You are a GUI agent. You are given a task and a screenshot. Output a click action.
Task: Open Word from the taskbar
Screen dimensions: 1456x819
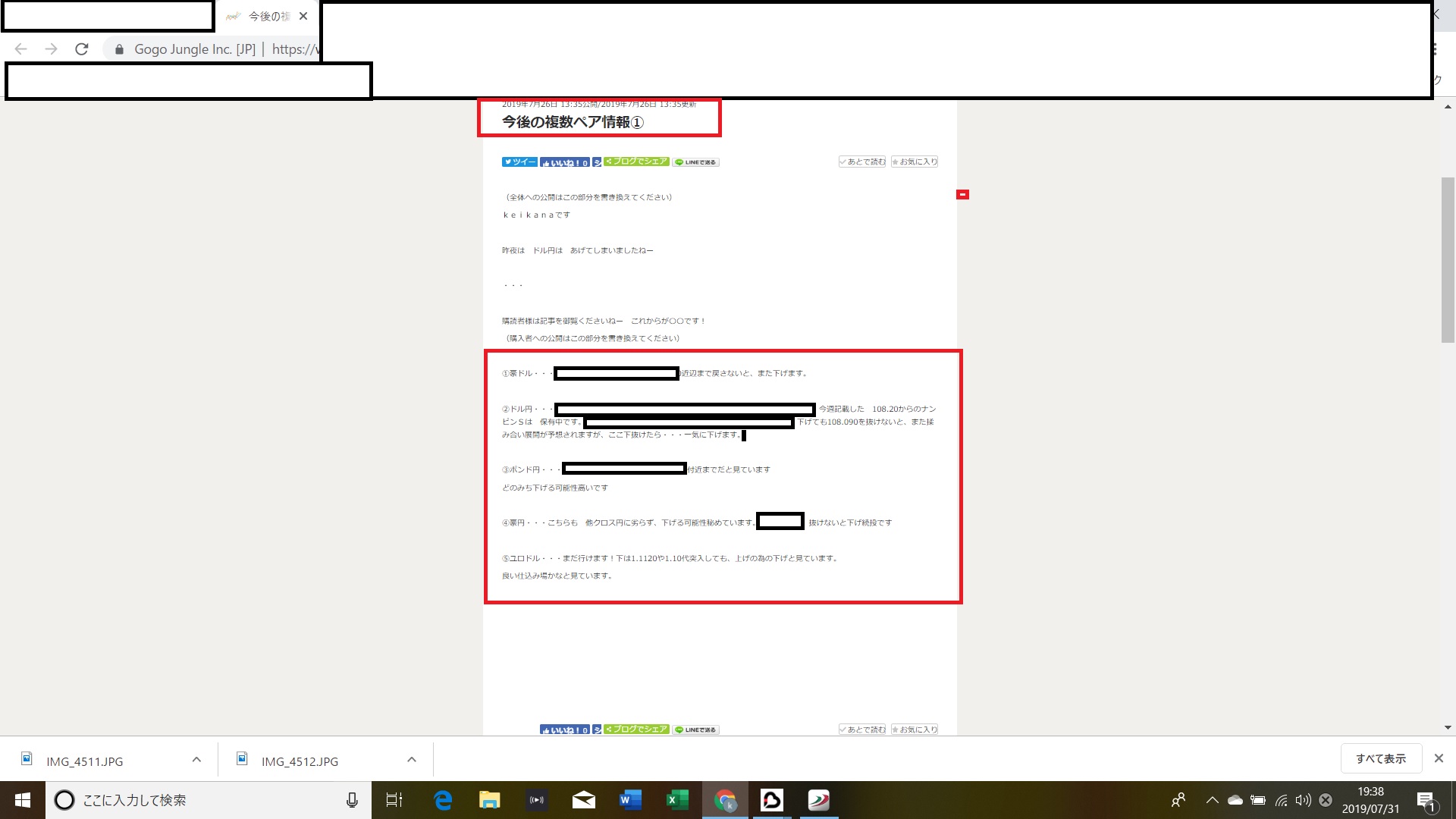[630, 800]
